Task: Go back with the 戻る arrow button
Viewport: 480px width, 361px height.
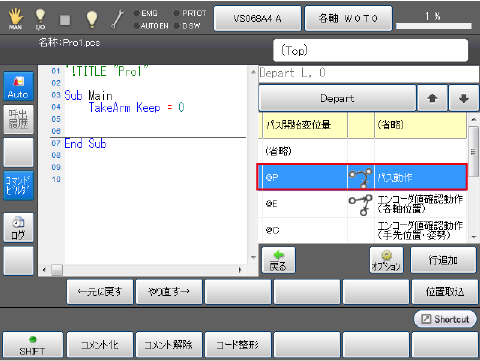Action: pos(278,260)
